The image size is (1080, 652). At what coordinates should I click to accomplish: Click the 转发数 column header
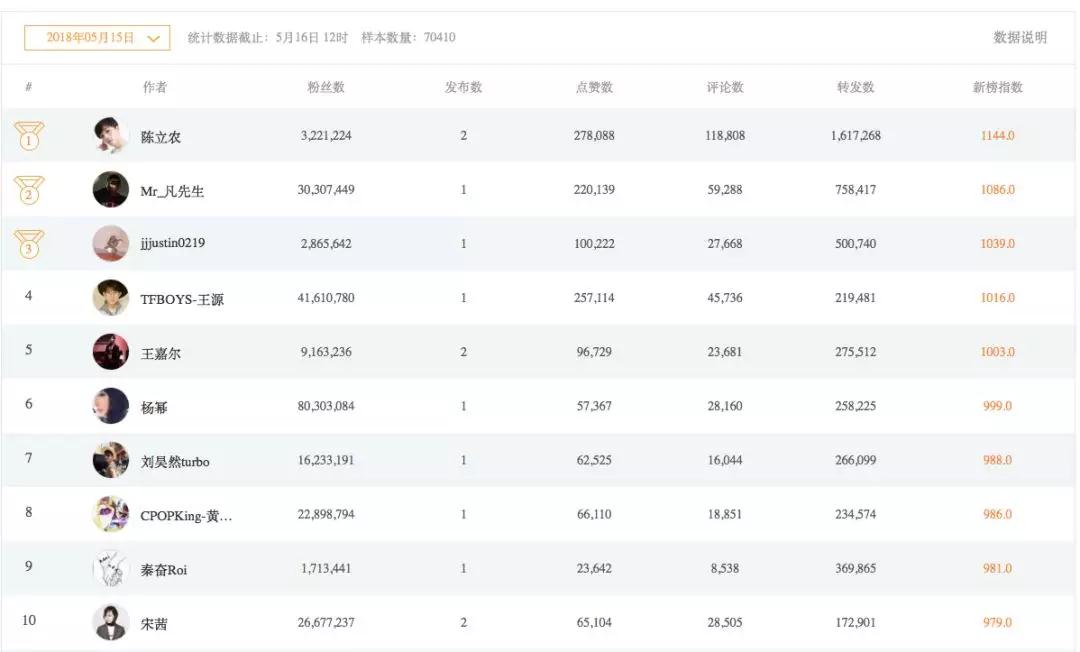pos(855,88)
